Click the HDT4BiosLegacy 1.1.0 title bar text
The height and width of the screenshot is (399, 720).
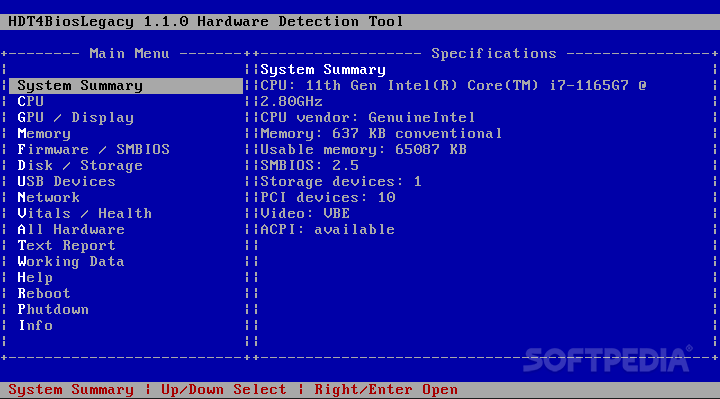(206, 22)
